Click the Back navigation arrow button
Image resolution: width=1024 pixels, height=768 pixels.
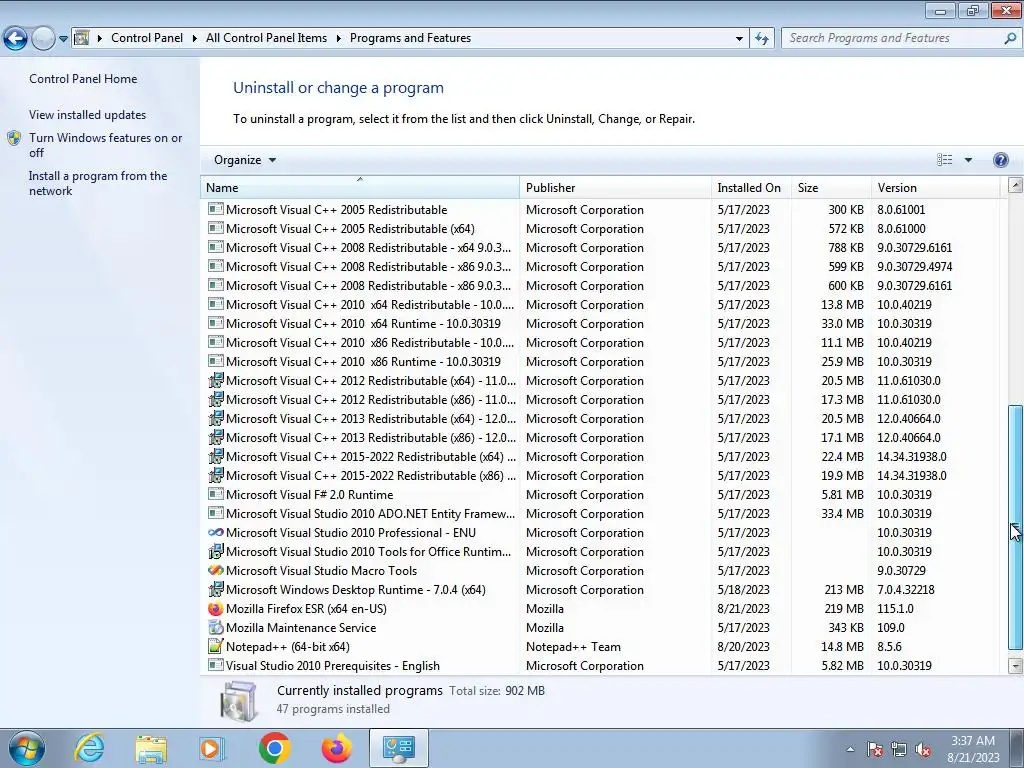tap(15, 39)
